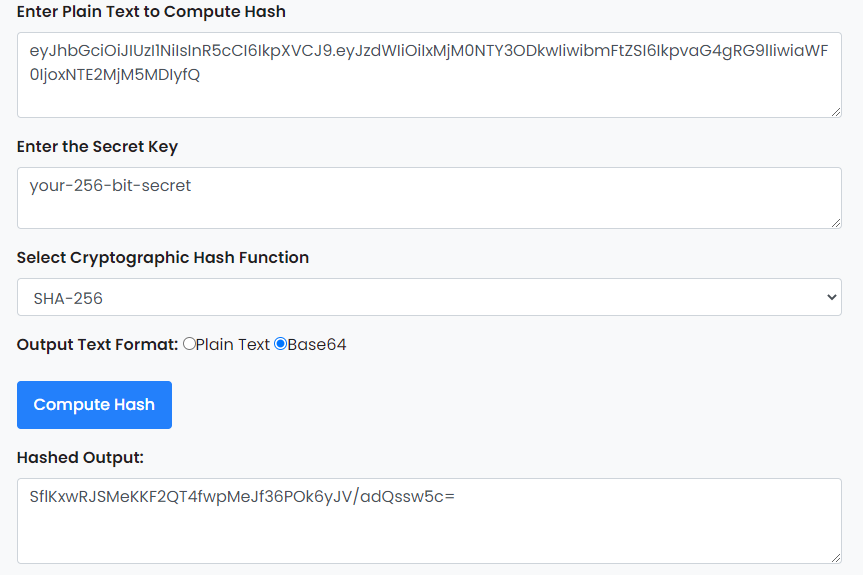The height and width of the screenshot is (575, 863).
Task: Click the 'Enter Plain Text to Compute Hash' label
Action: coord(151,12)
